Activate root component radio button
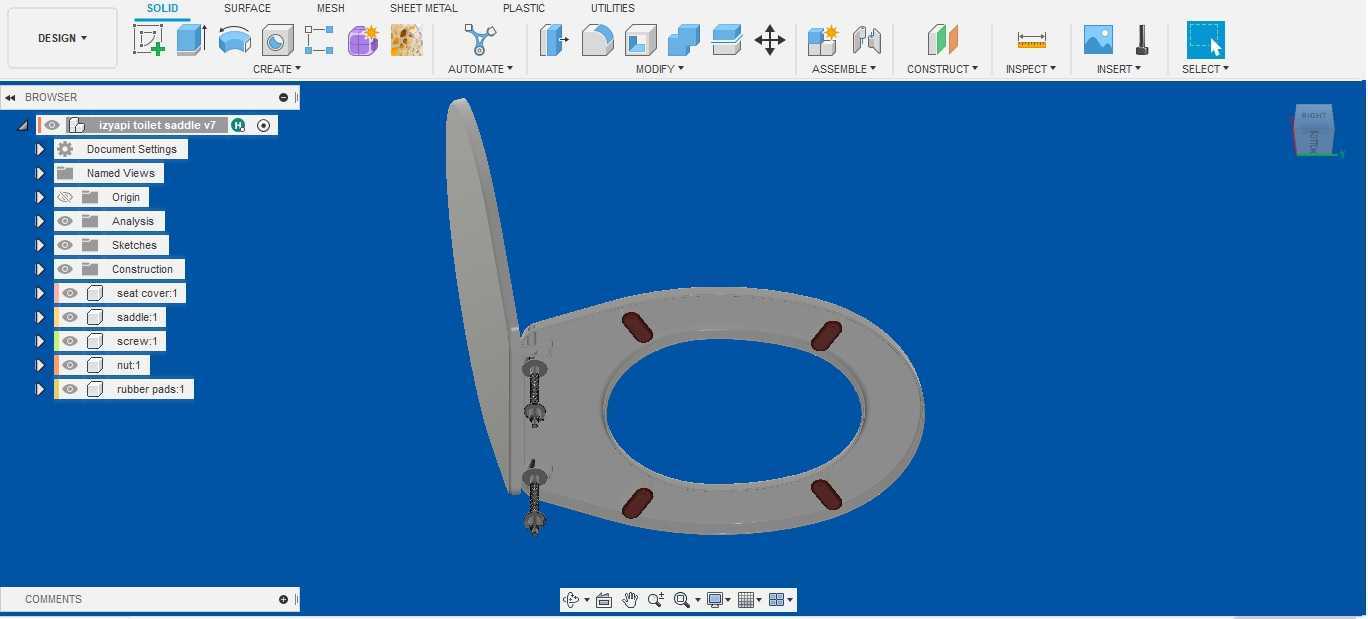 (x=263, y=125)
